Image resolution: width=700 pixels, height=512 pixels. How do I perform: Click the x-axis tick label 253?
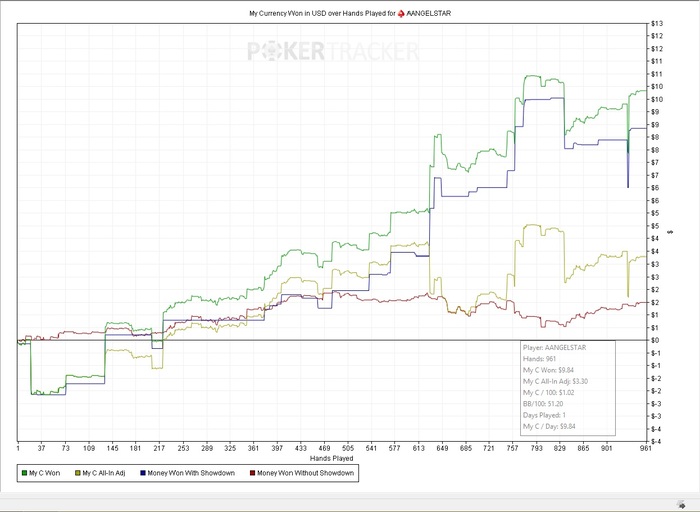[x=183, y=448]
